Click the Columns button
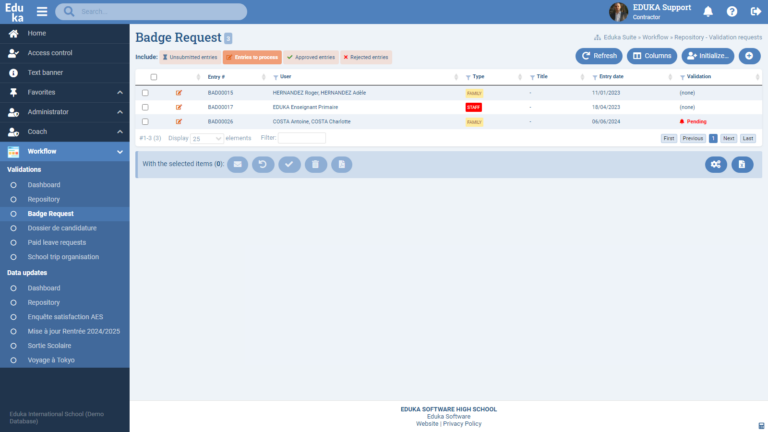The height and width of the screenshot is (432, 768). [651, 56]
